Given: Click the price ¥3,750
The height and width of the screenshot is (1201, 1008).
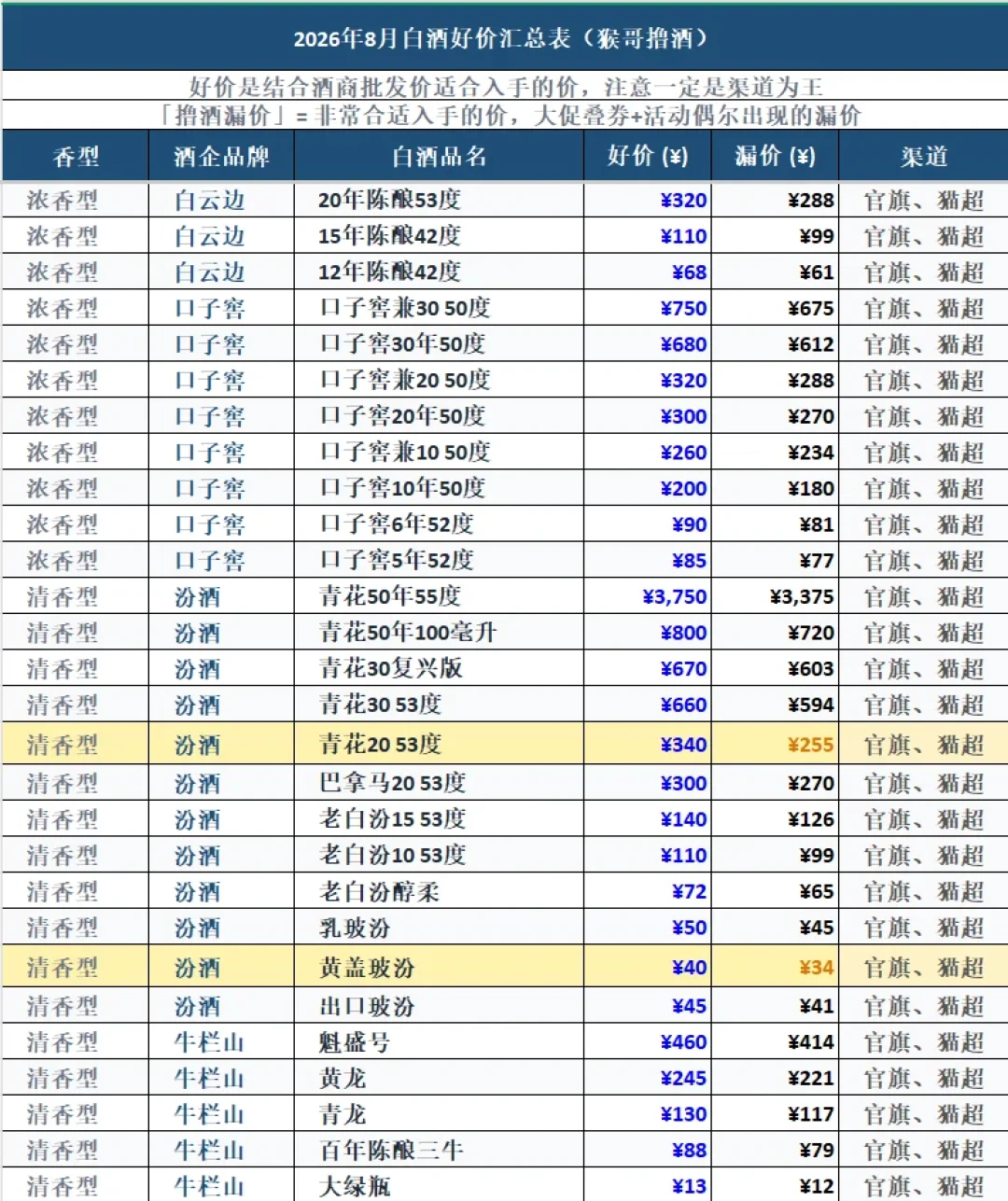Looking at the screenshot, I should pos(674,597).
